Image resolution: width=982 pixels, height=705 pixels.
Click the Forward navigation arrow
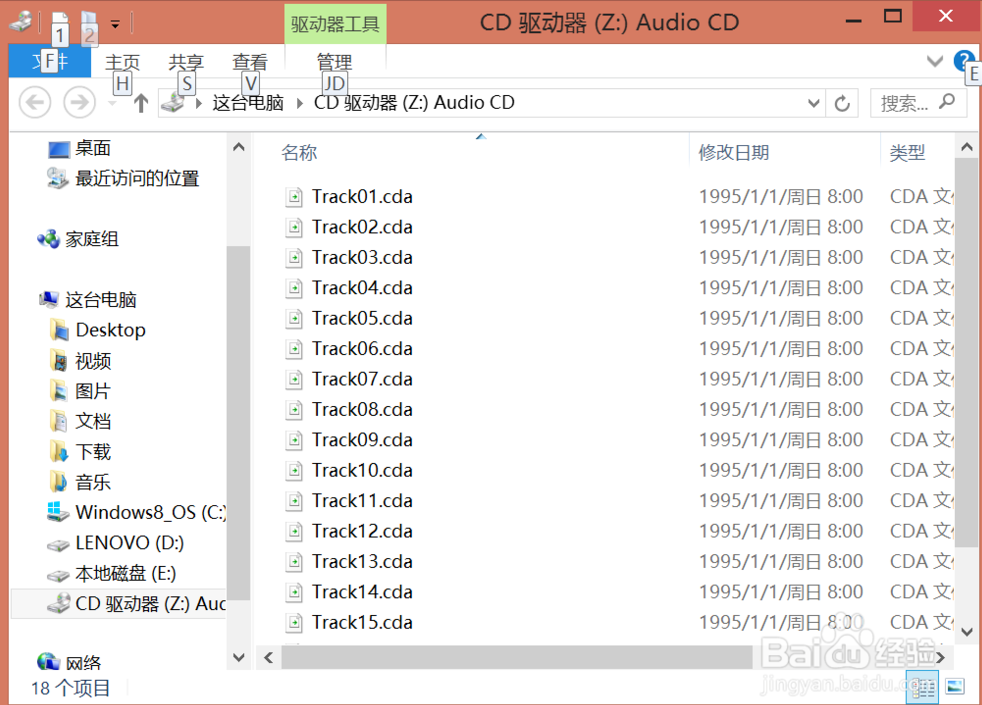80,102
